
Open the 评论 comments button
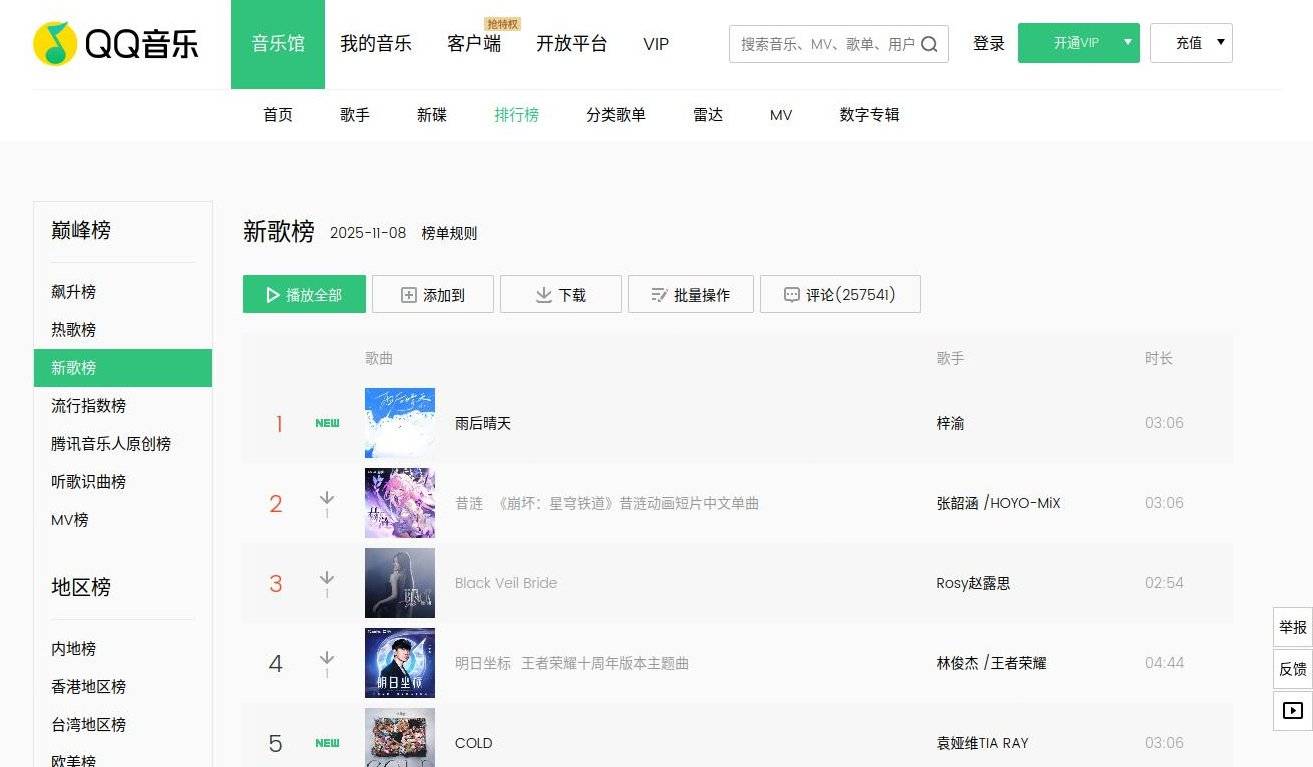[x=840, y=295]
